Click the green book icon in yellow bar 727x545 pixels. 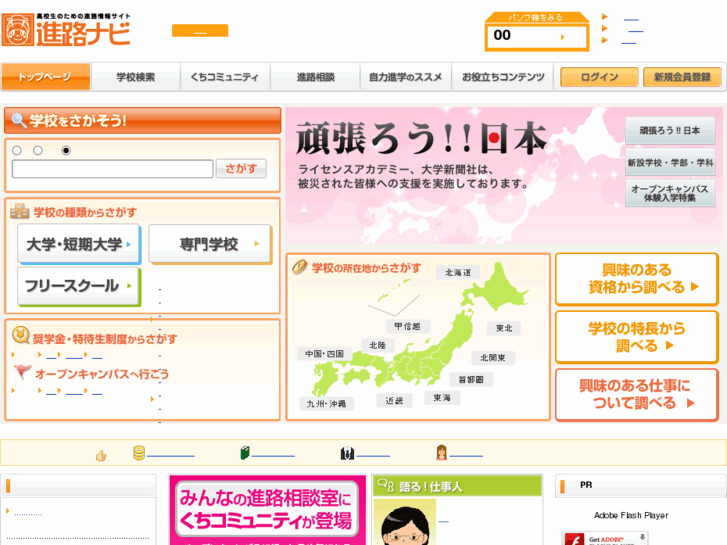(x=245, y=453)
